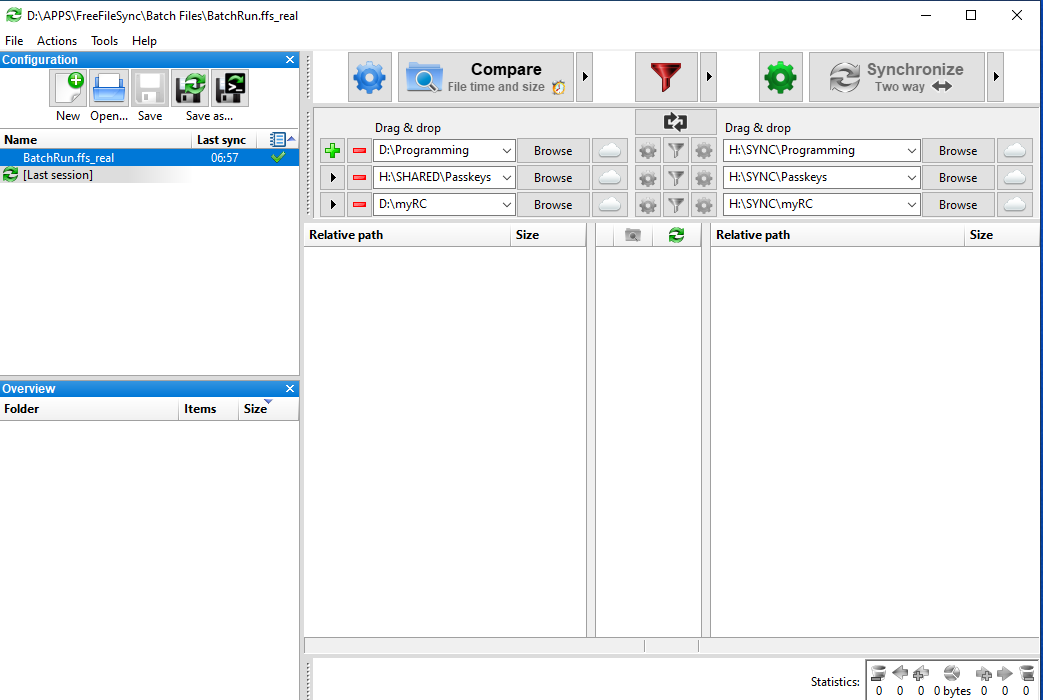Sort overview by Items column

(x=208, y=409)
